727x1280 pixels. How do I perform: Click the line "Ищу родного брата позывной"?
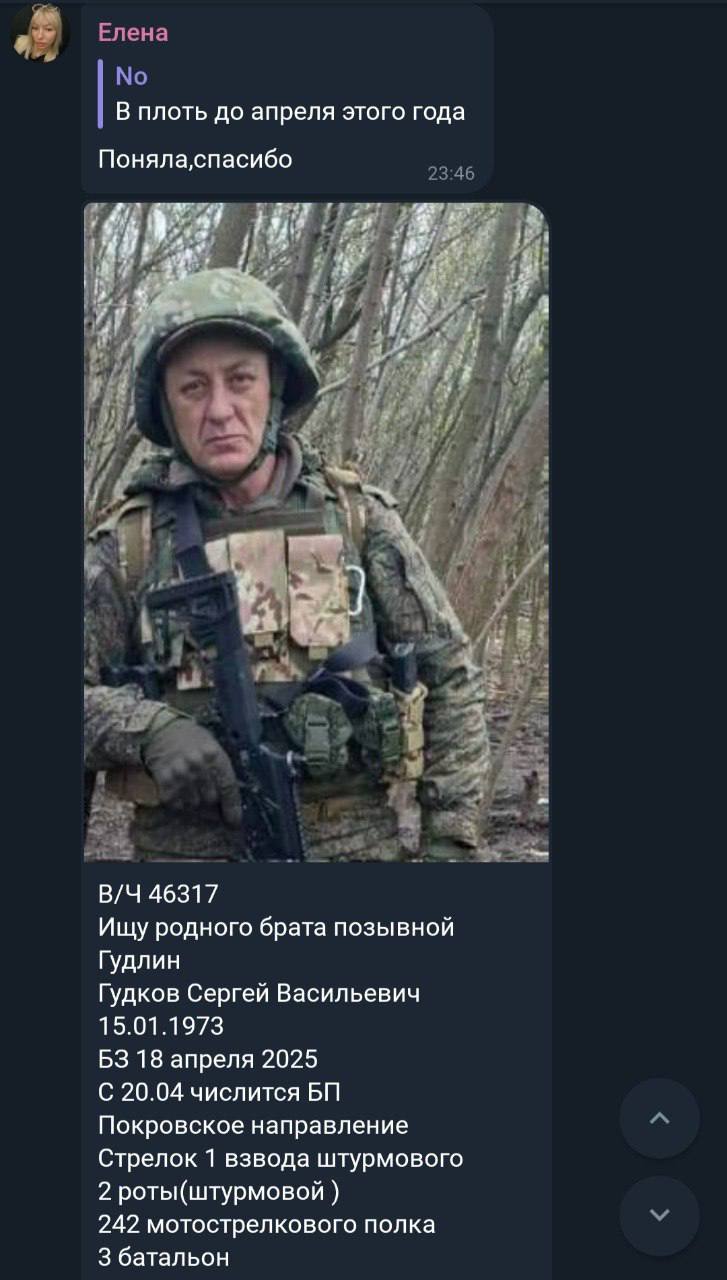(276, 927)
